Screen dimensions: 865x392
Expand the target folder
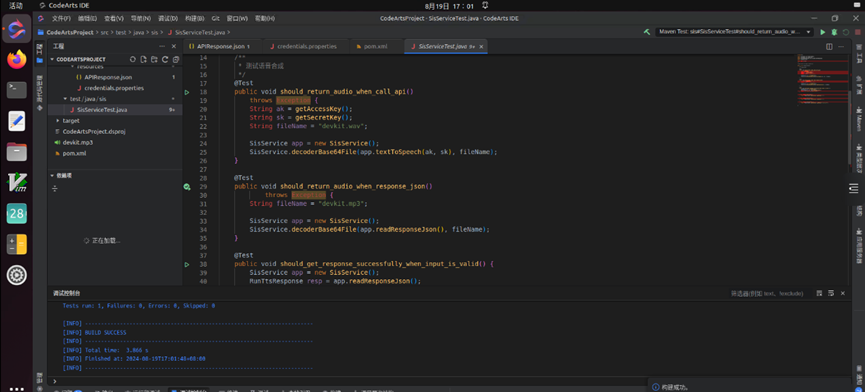click(x=58, y=120)
